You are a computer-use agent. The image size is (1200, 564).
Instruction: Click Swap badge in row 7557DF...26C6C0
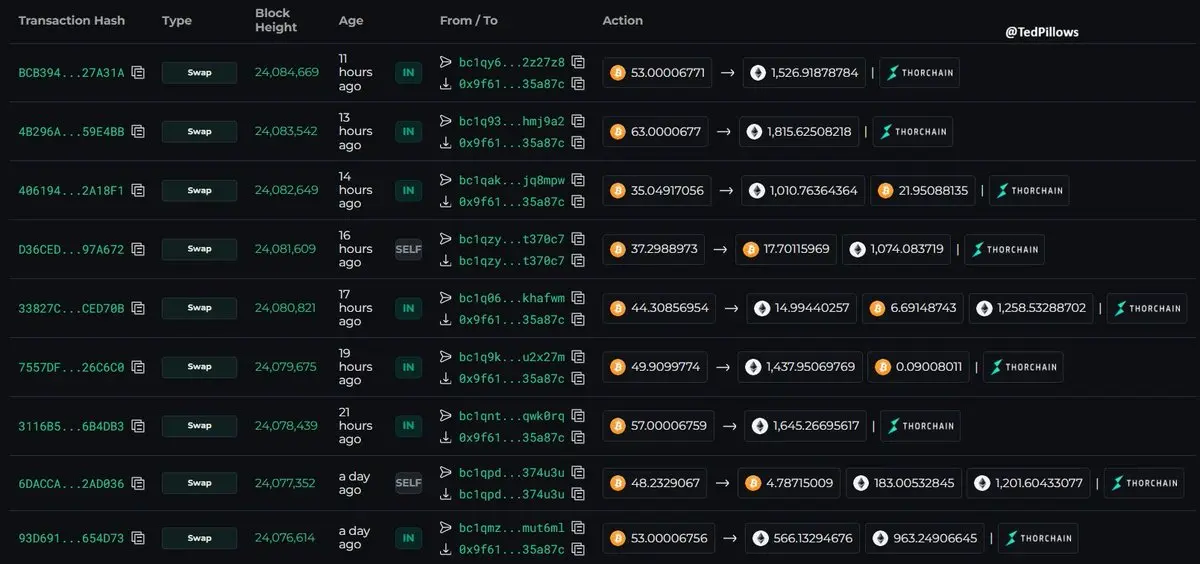pyautogui.click(x=199, y=367)
